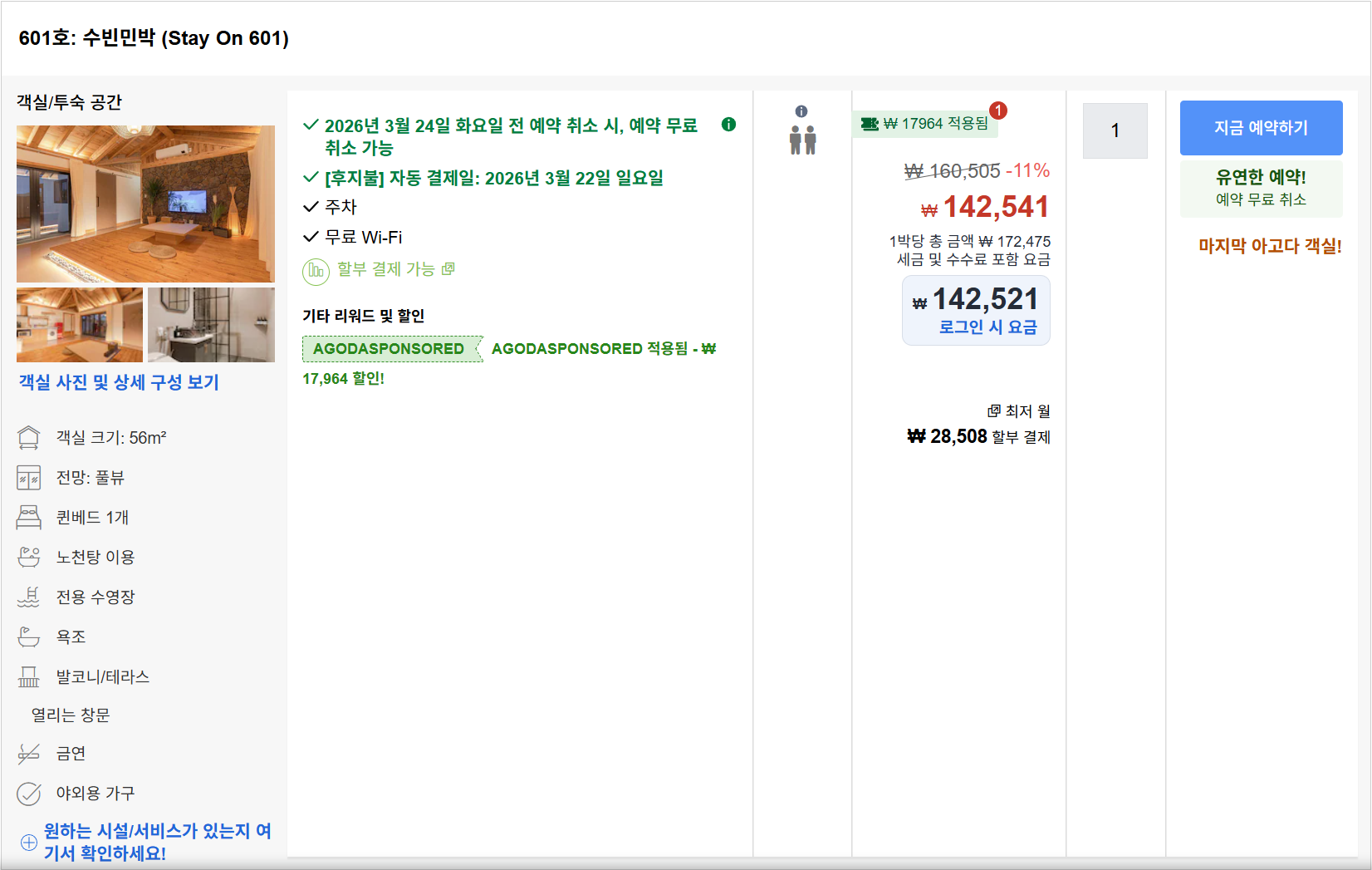The height and width of the screenshot is (870, 1372).
Task: Click the red price ₩ 142,541
Action: (x=985, y=207)
